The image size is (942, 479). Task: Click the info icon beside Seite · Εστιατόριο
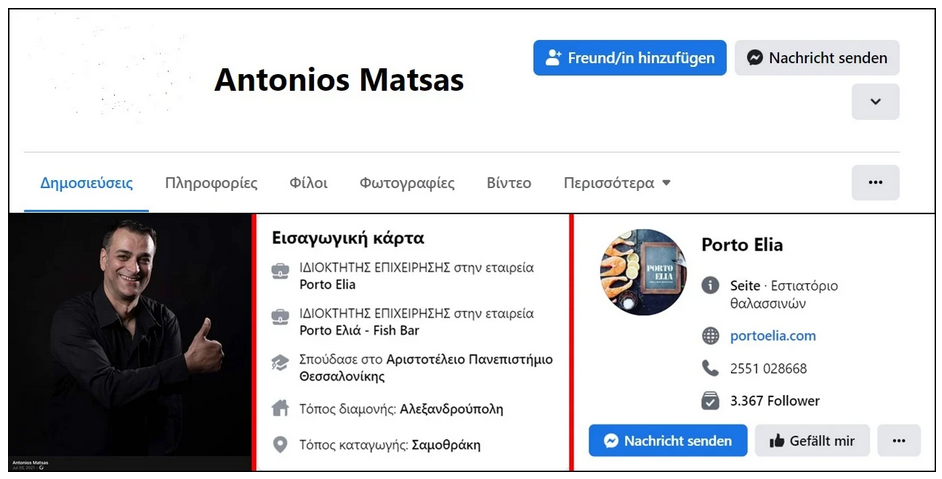point(711,286)
